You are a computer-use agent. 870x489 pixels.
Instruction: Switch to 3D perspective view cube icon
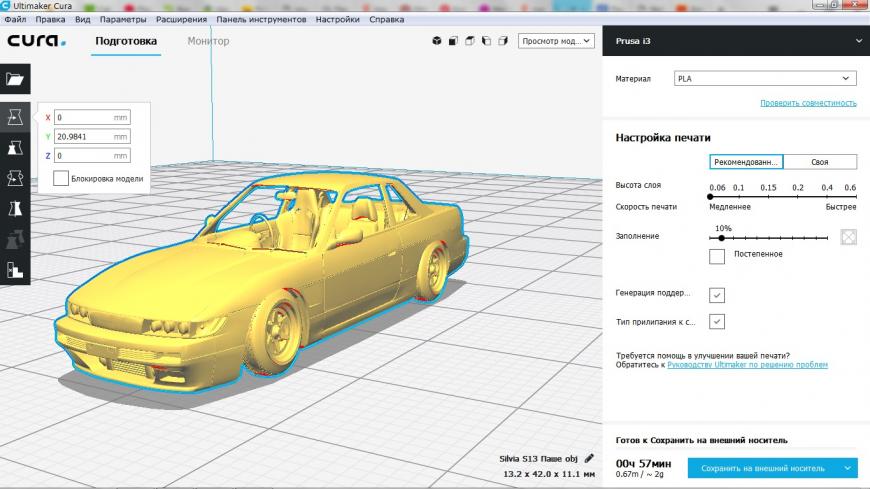437,41
